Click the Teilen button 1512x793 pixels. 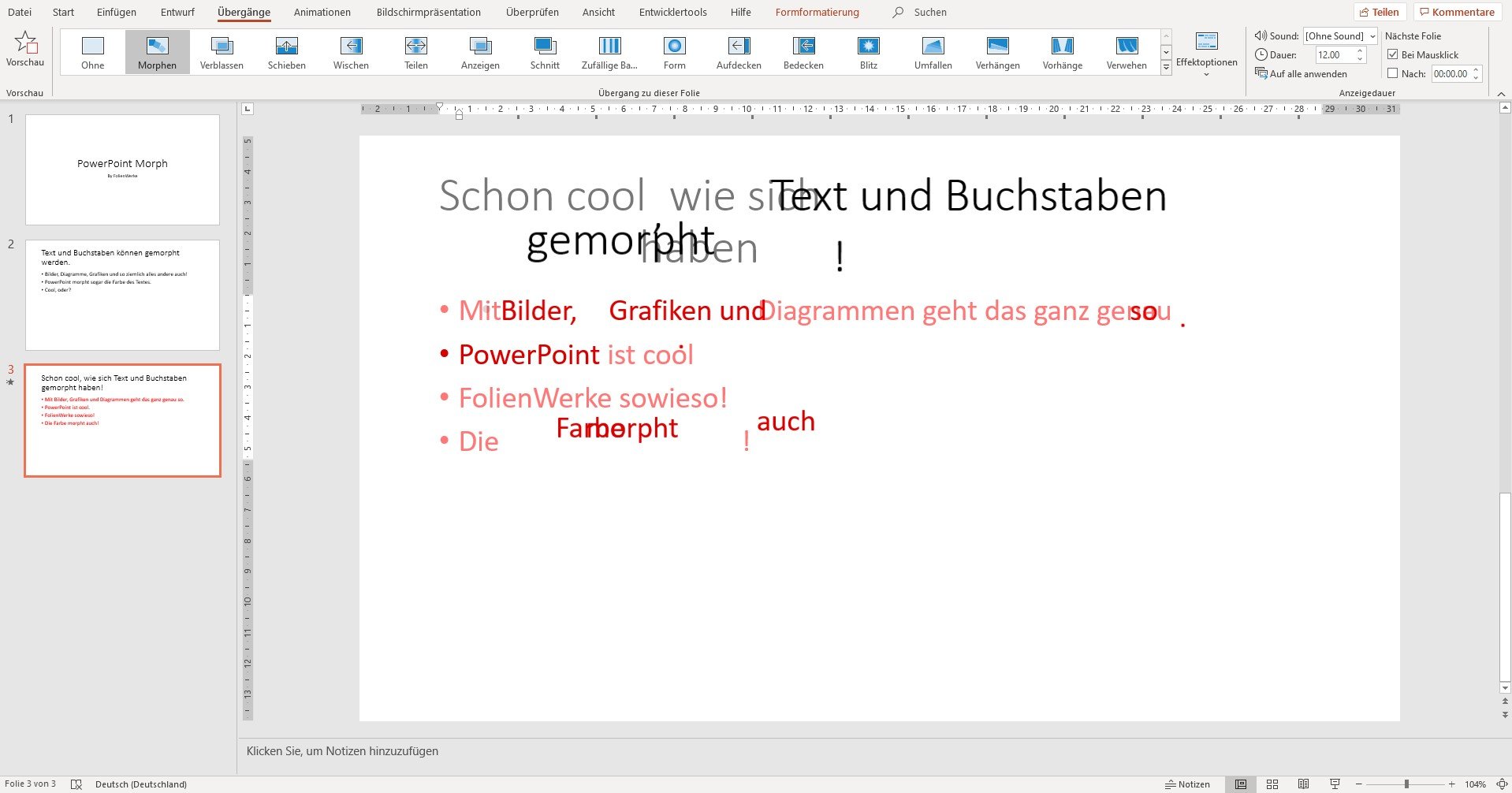click(1380, 12)
